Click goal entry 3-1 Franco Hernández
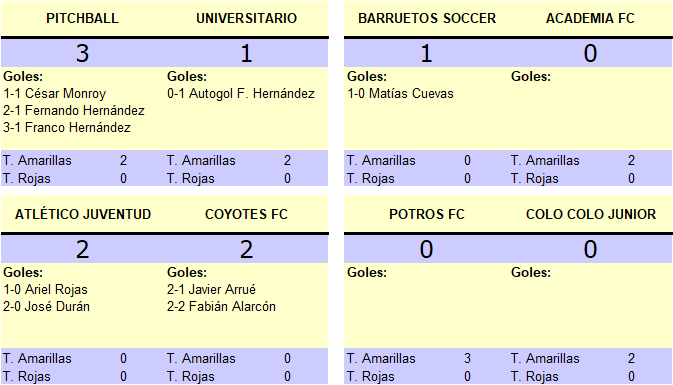The width and height of the screenshot is (673, 385). pos(67,127)
